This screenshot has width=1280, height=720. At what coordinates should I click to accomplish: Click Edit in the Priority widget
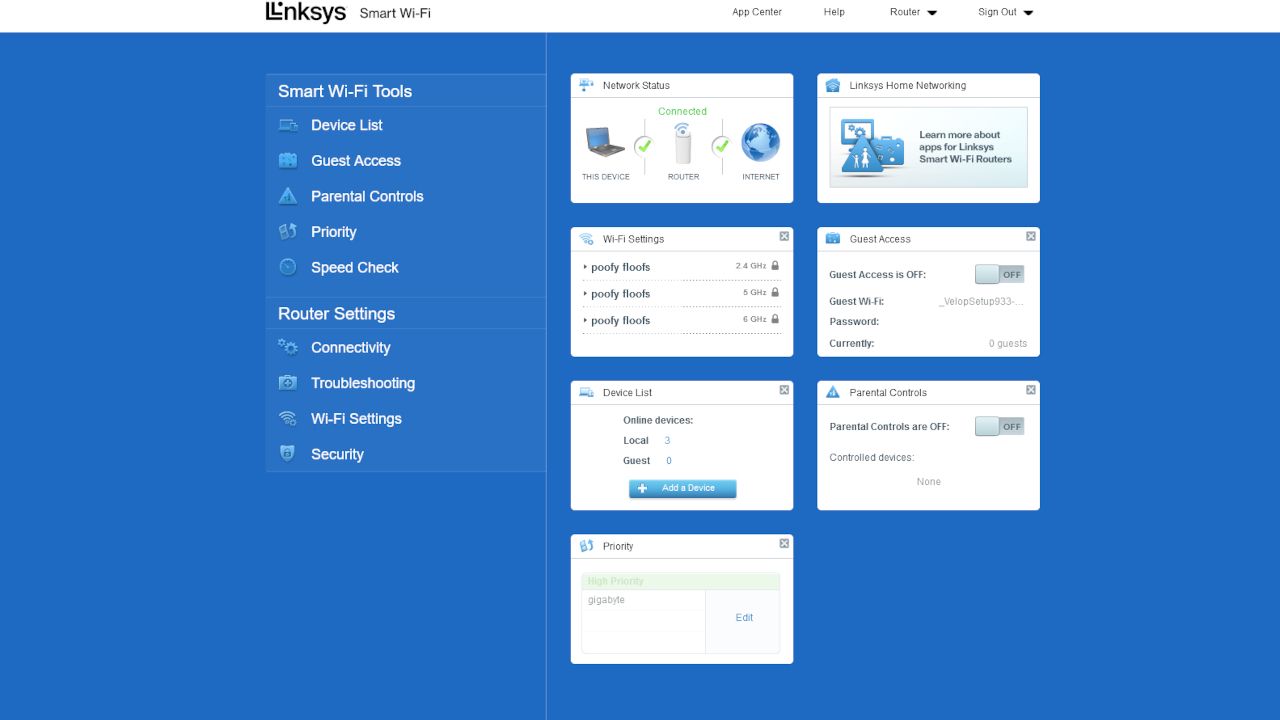pyautogui.click(x=744, y=618)
